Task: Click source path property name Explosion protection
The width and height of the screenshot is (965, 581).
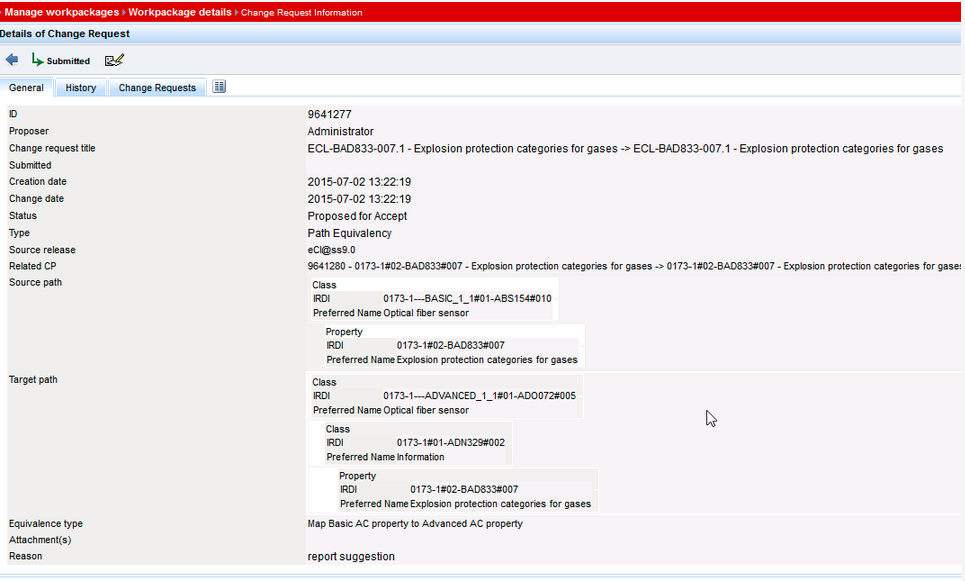Action: [486, 360]
